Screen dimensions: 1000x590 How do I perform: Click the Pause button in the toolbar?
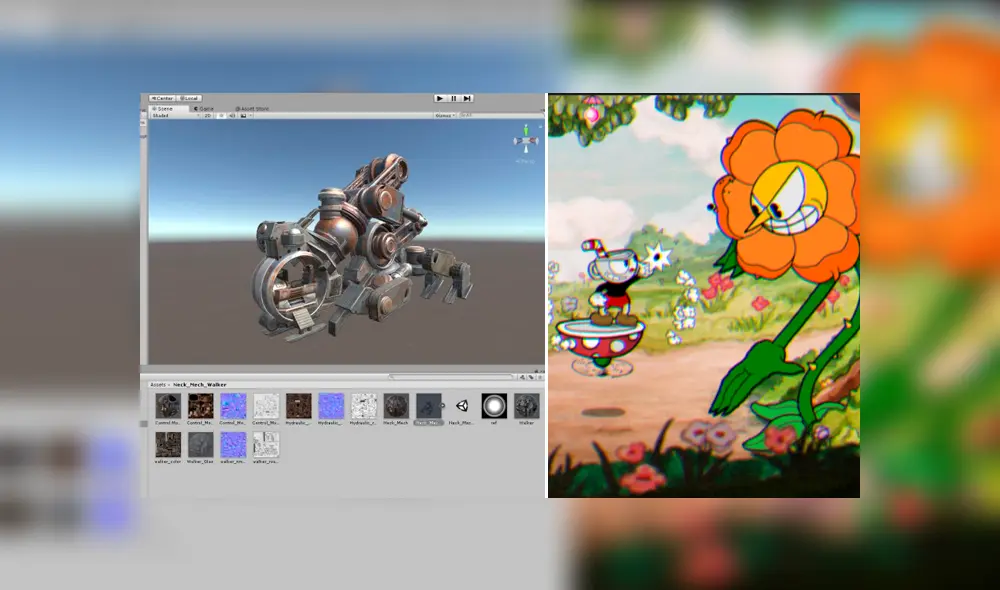coord(454,98)
